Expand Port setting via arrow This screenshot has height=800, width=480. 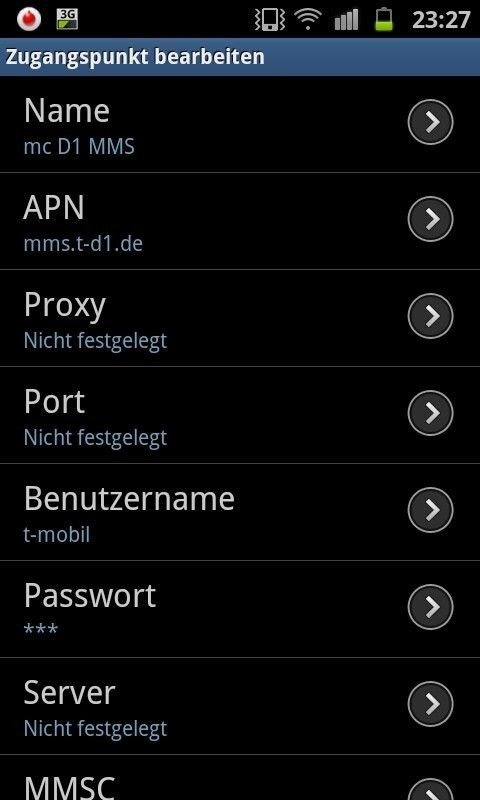pos(431,413)
